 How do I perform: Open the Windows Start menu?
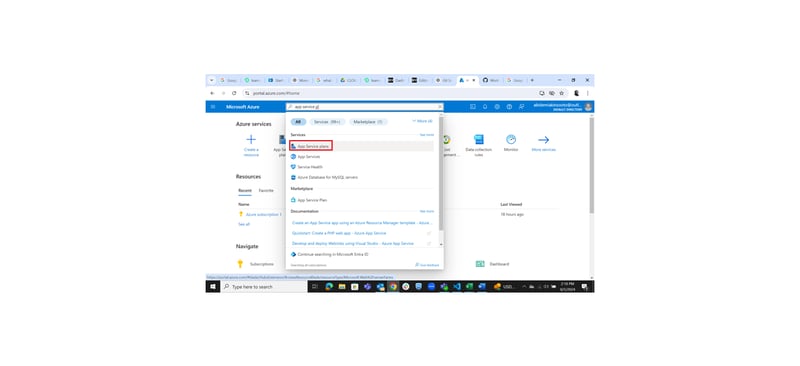pos(213,286)
